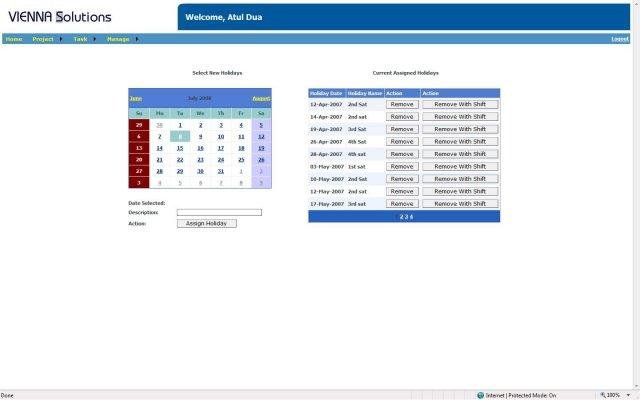Click Remove With Shift for 03-May-2007

click(460, 167)
